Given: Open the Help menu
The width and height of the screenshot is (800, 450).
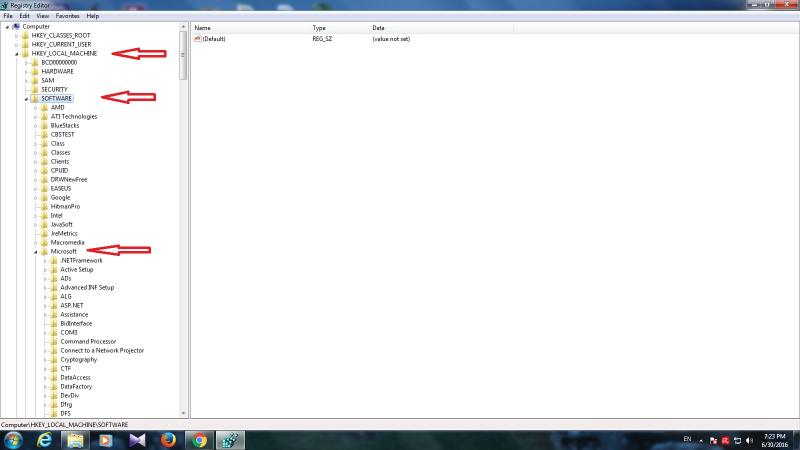Looking at the screenshot, I should pyautogui.click(x=92, y=16).
